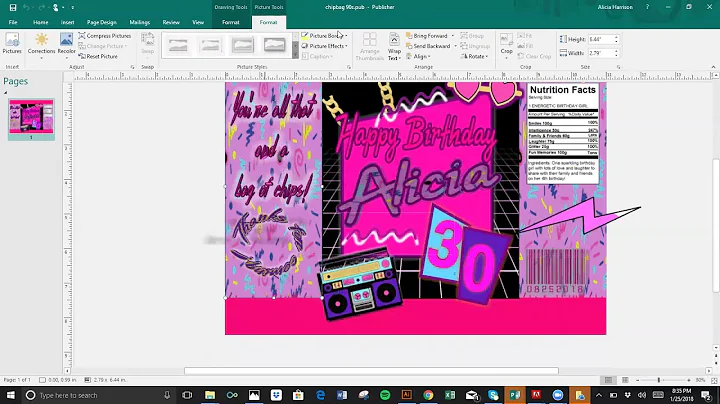
Task: Increase Height with the up stepper
Action: pyautogui.click(x=616, y=37)
